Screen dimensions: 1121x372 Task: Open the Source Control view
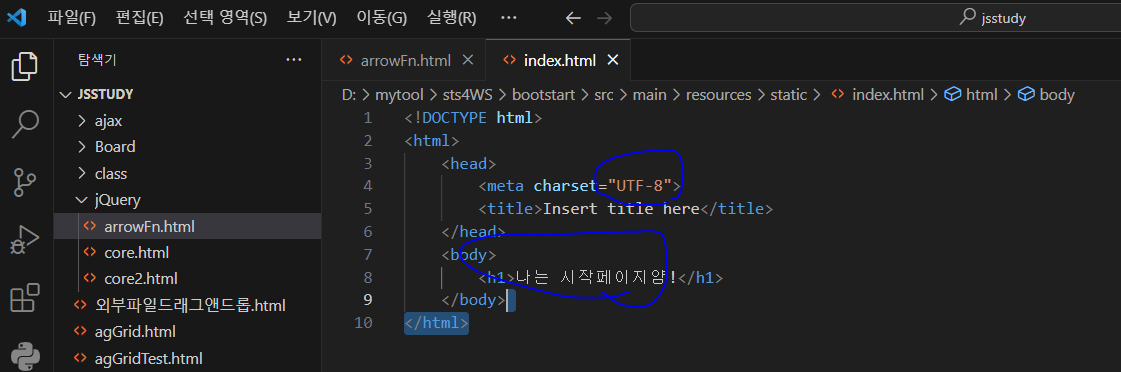(x=24, y=182)
